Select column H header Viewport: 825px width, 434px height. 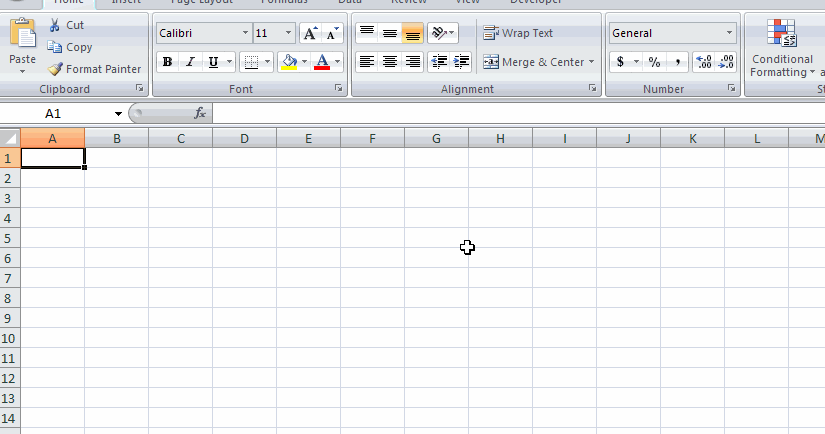click(500, 138)
